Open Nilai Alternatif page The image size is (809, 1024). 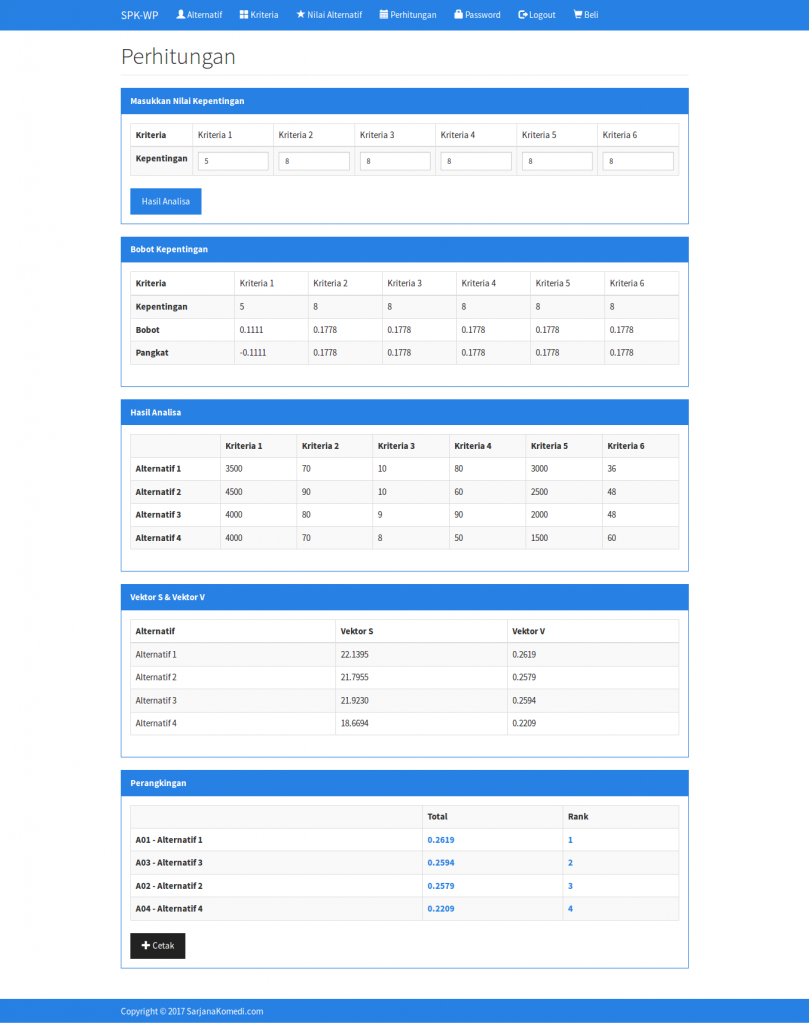(330, 14)
